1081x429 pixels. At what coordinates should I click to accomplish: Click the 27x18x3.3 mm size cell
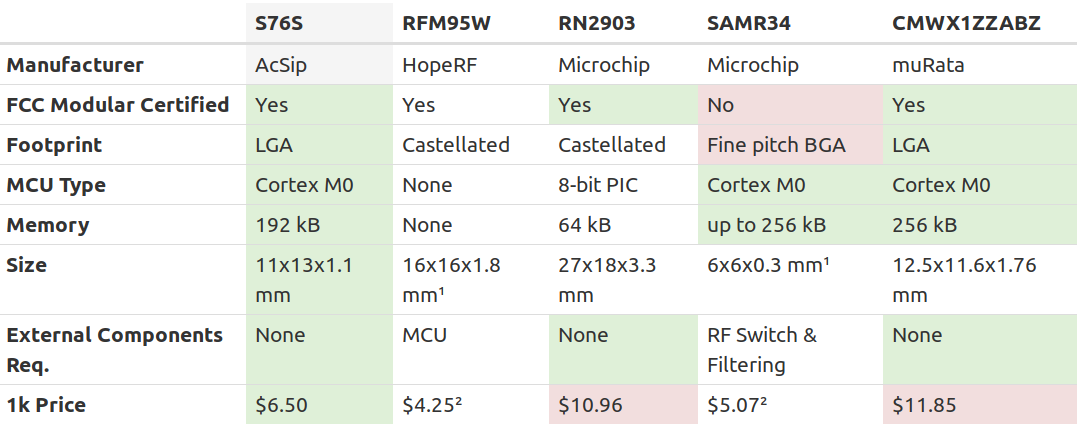tap(623, 280)
